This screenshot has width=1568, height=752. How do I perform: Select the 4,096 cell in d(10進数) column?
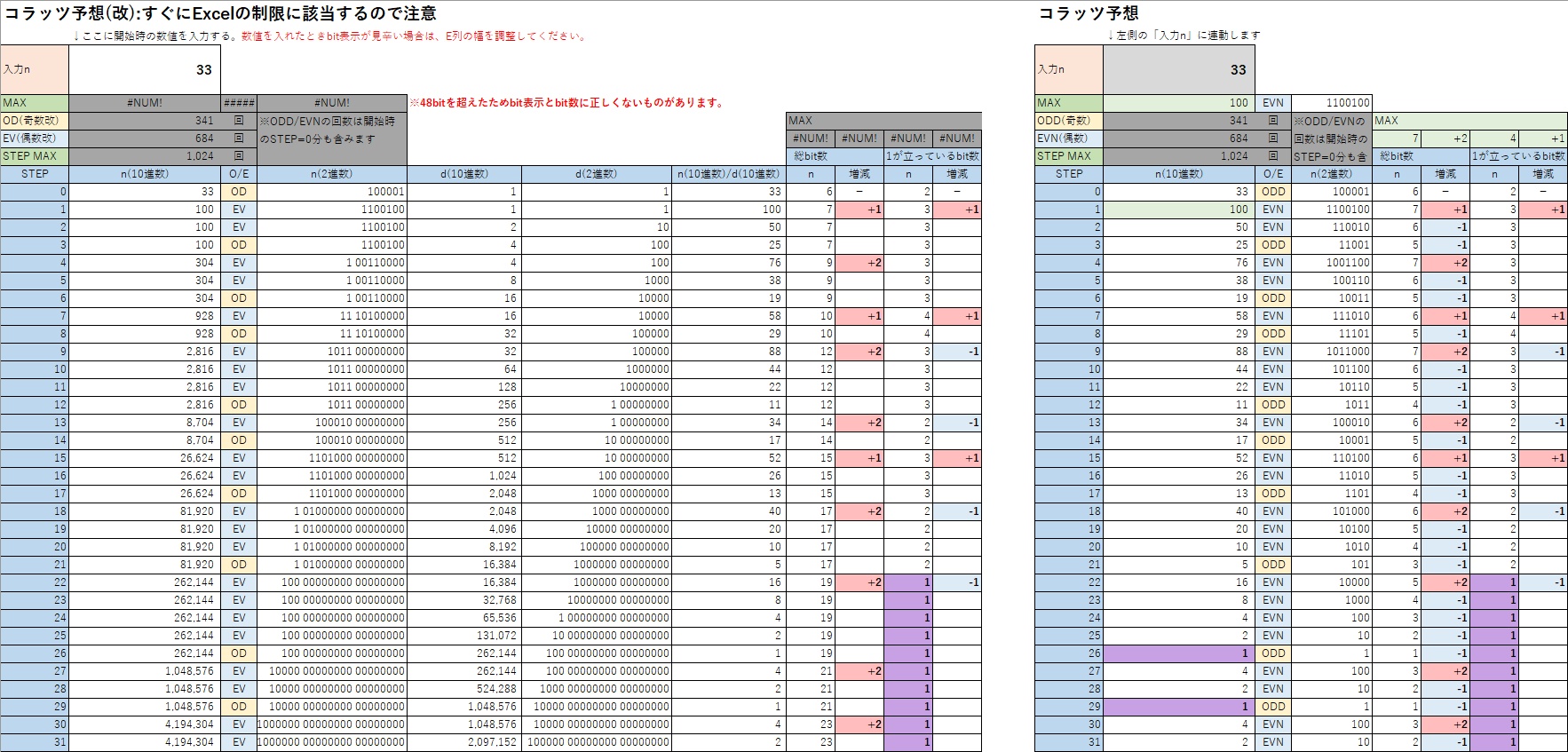(x=464, y=529)
